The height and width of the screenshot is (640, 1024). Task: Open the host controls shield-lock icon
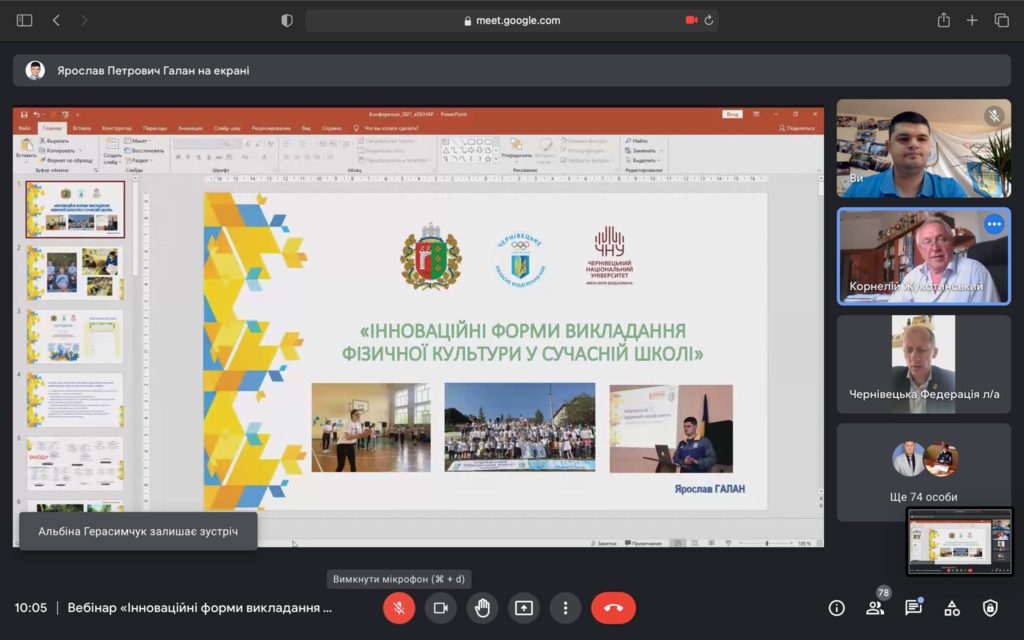990,608
